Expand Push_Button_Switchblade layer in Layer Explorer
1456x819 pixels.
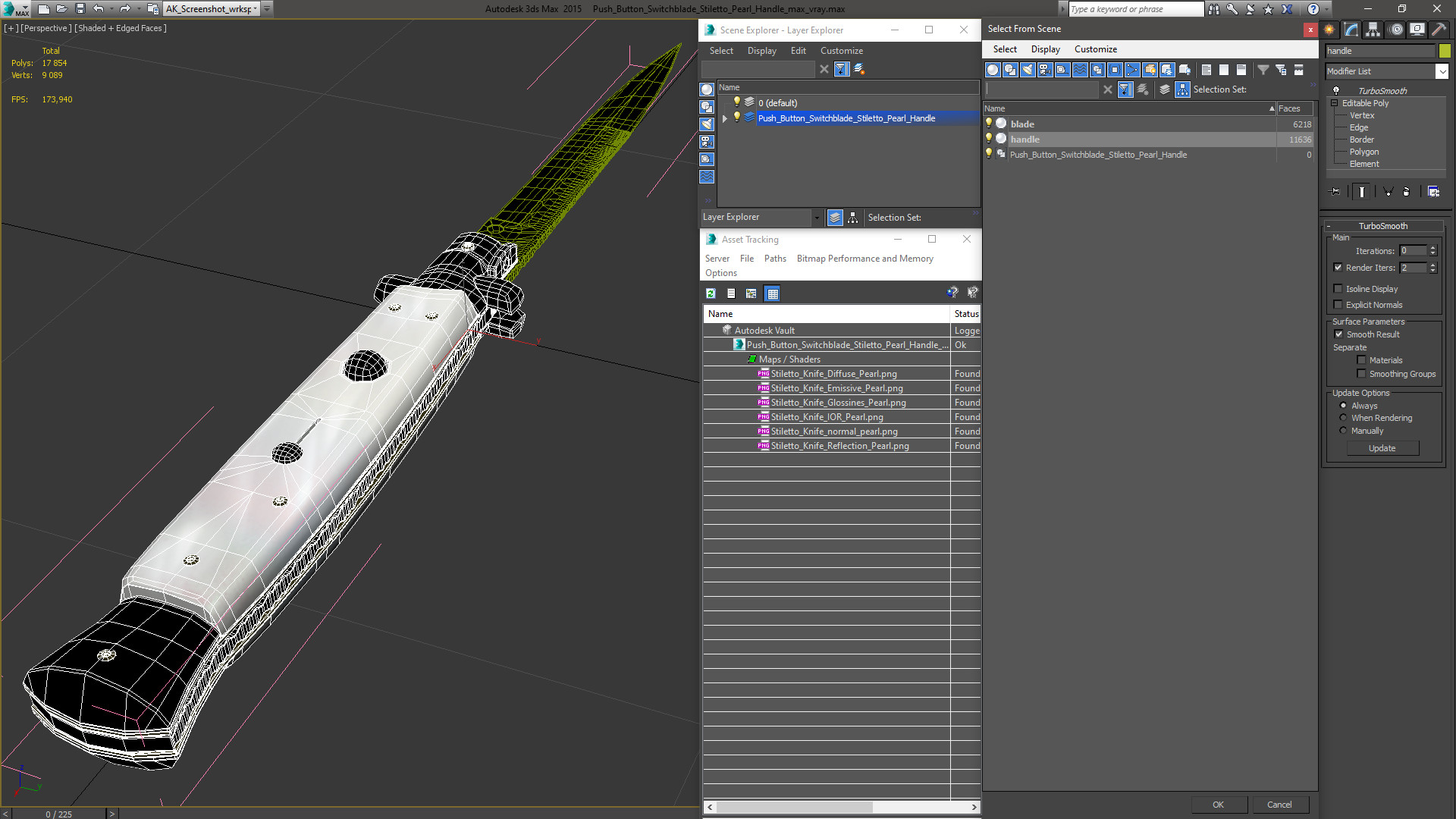point(725,118)
